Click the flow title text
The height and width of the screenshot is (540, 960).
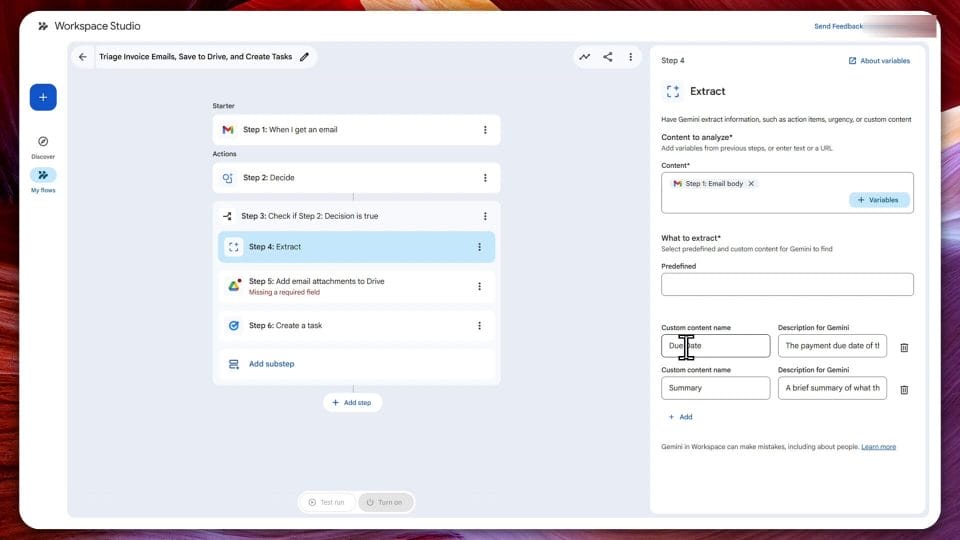(x=195, y=57)
